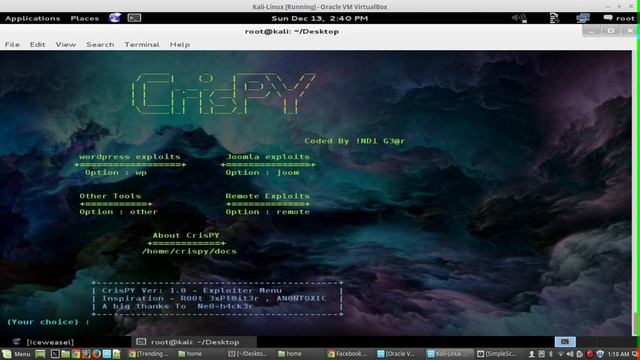This screenshot has height=360, width=640.
Task: Click the workspace switcher in Kali bottom panel
Action: pyautogui.click(x=565, y=342)
